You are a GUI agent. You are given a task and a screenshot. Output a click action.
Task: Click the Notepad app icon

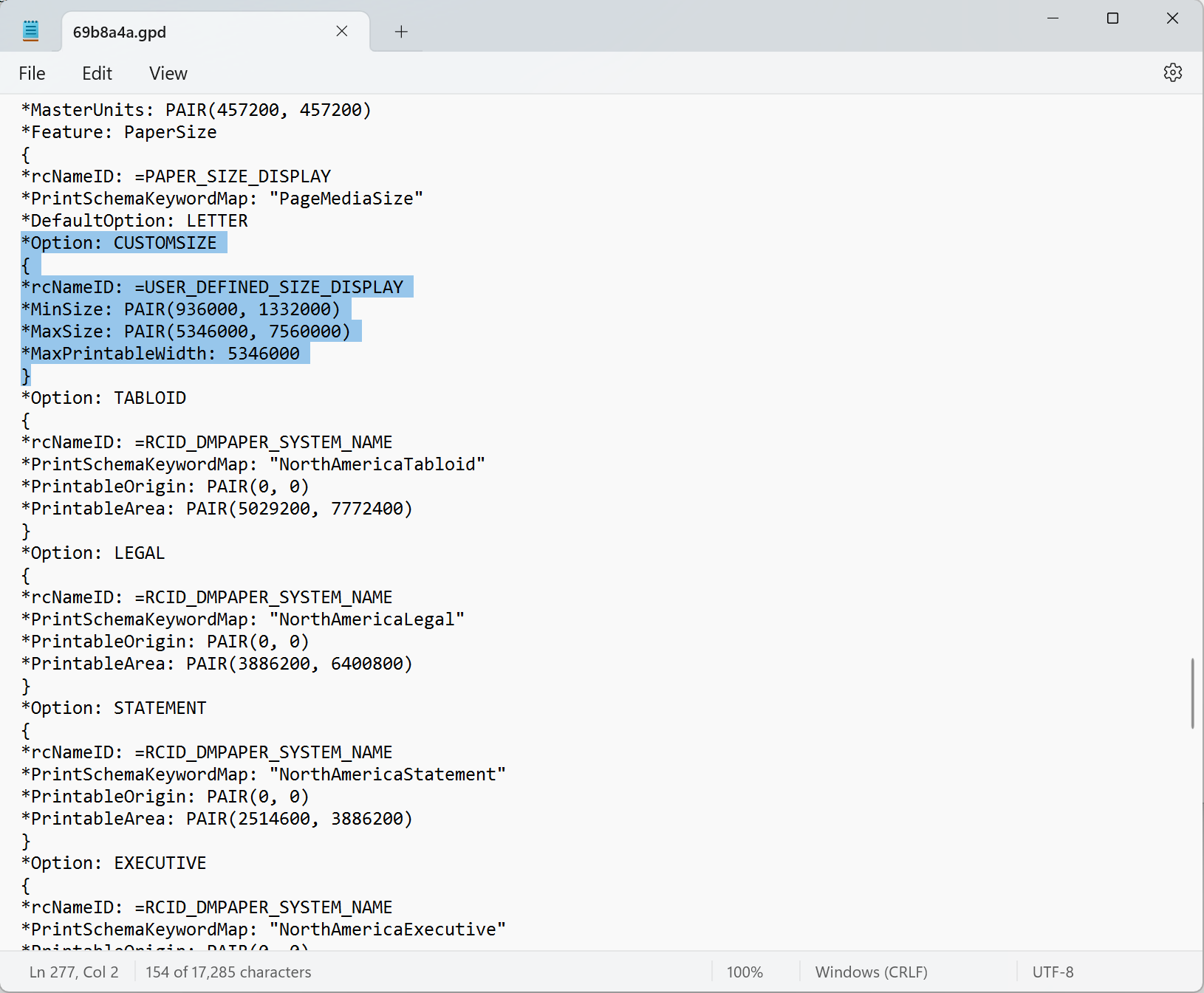coord(31,31)
